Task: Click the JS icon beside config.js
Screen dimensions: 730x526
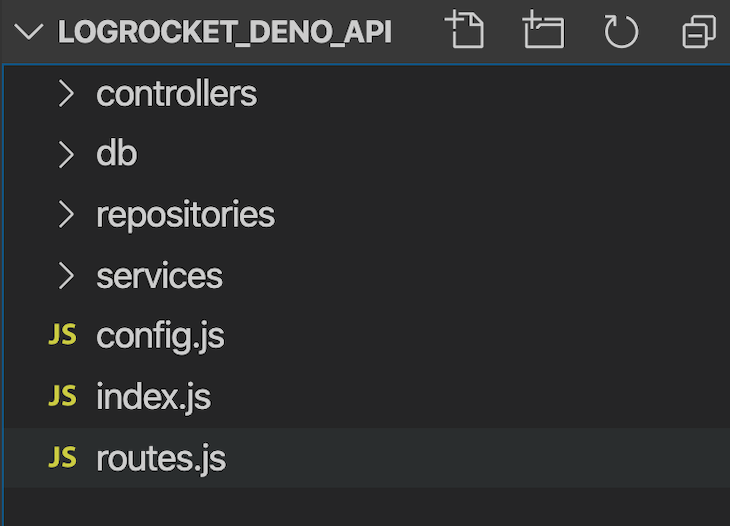Action: tap(62, 335)
